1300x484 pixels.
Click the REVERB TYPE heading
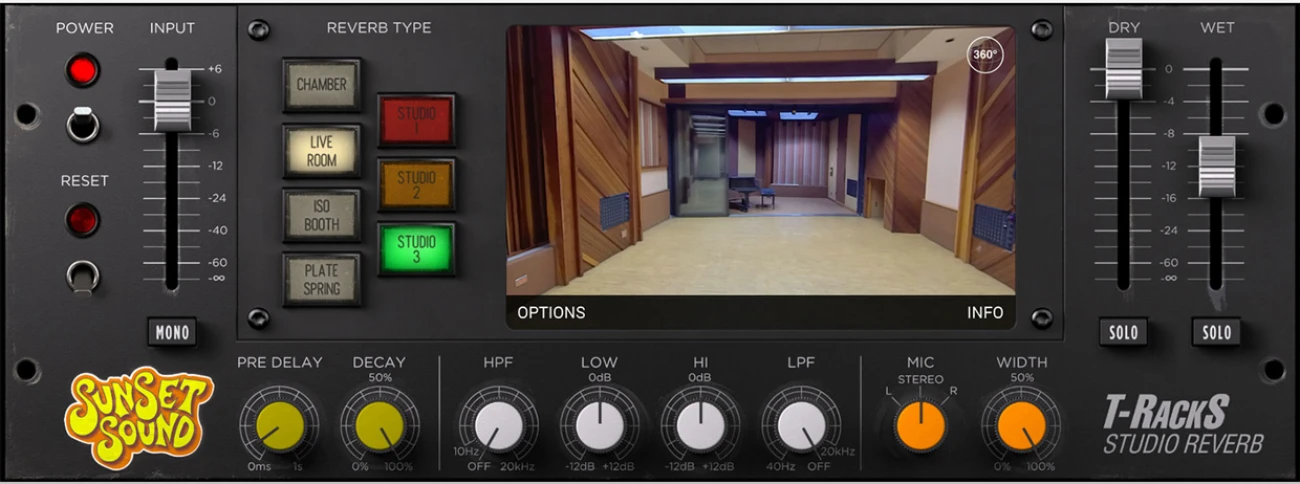[379, 28]
